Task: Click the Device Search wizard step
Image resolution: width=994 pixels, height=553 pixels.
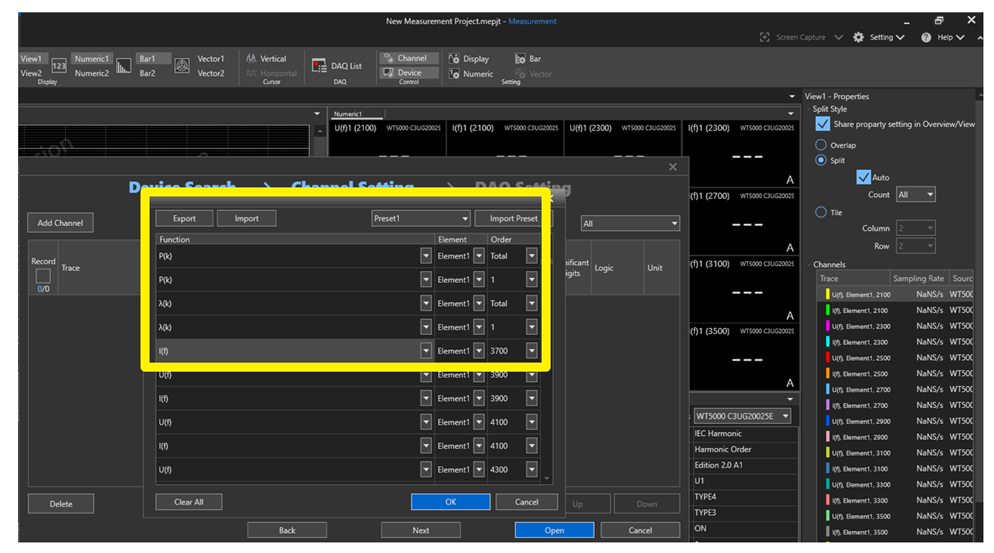Action: coord(182,186)
